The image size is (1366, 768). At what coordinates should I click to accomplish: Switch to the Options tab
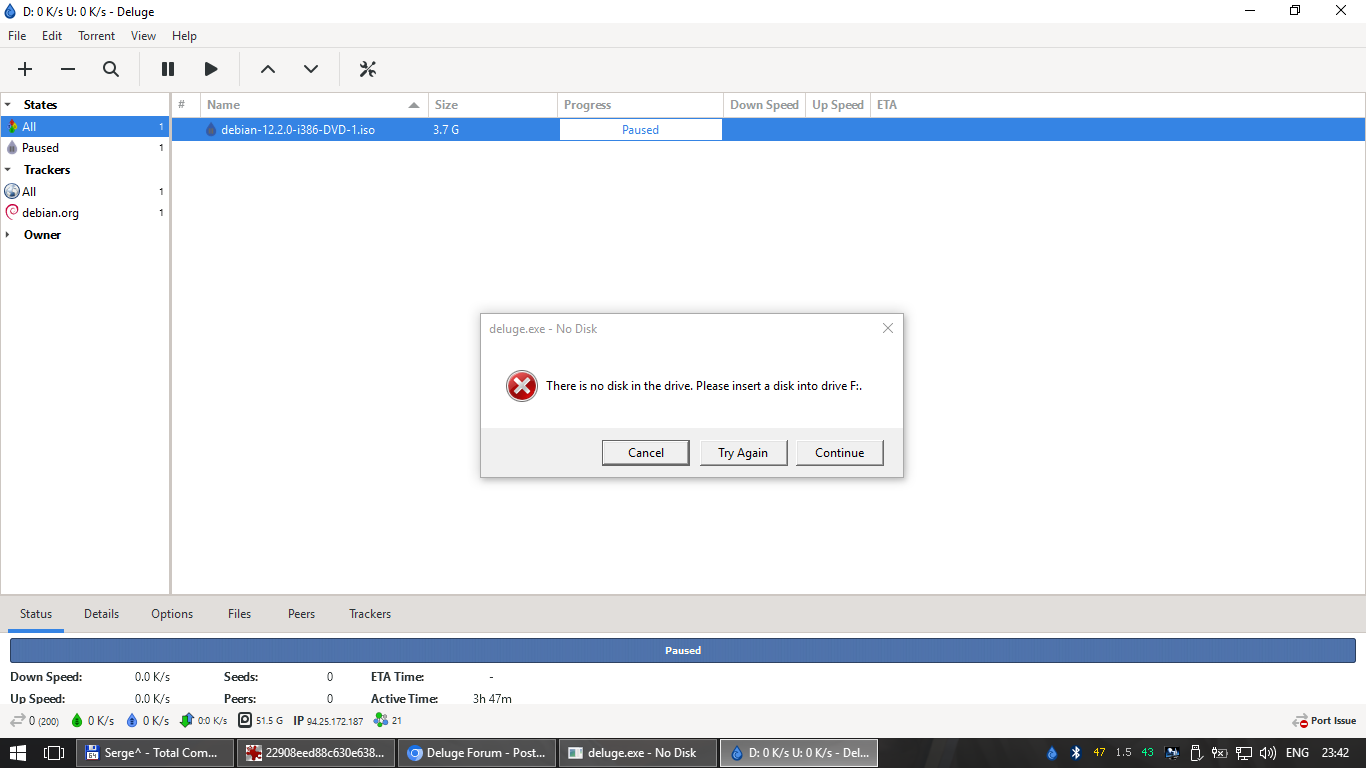pos(172,614)
